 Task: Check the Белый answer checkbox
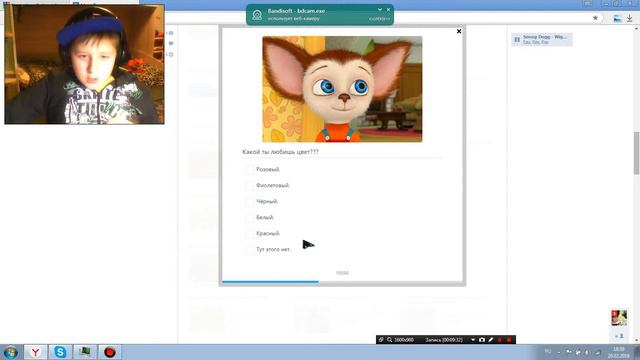pyautogui.click(x=249, y=218)
